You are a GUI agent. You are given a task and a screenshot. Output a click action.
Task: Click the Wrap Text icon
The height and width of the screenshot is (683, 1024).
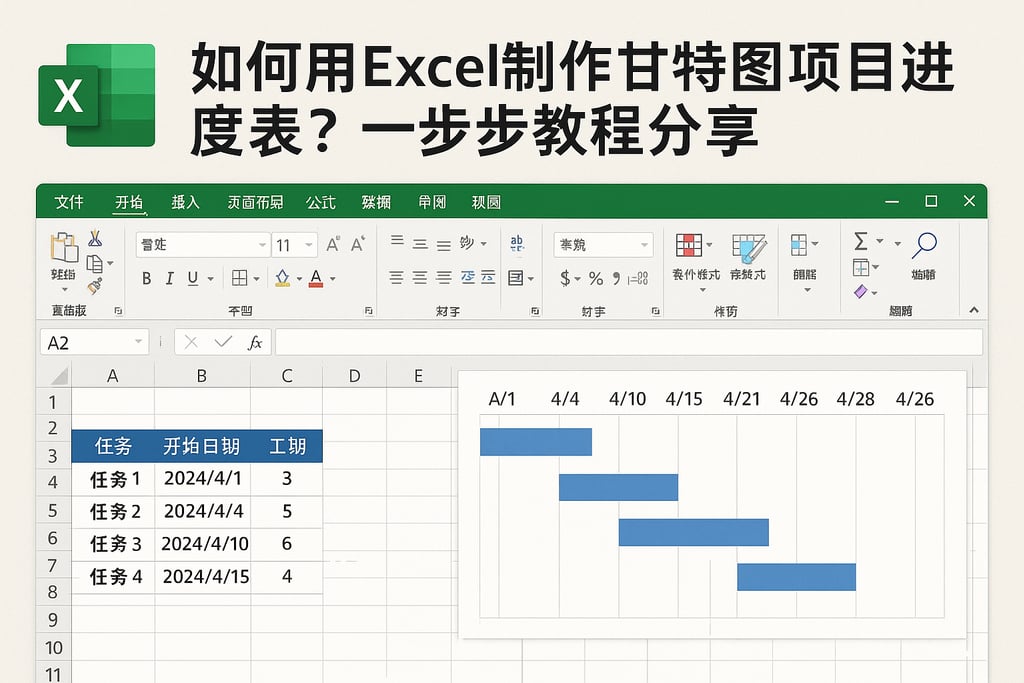click(x=518, y=242)
